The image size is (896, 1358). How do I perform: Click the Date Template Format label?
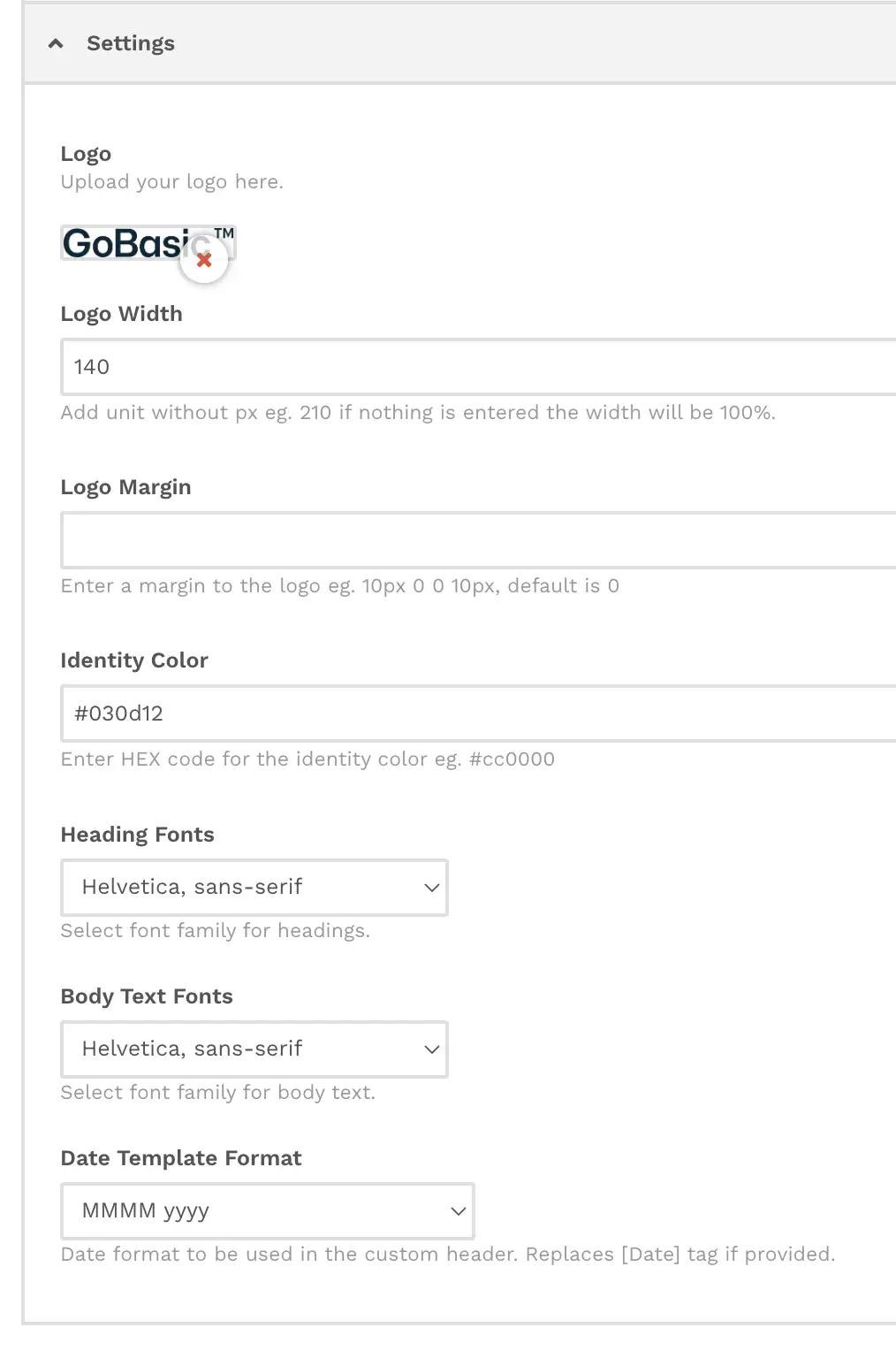pyautogui.click(x=181, y=1158)
